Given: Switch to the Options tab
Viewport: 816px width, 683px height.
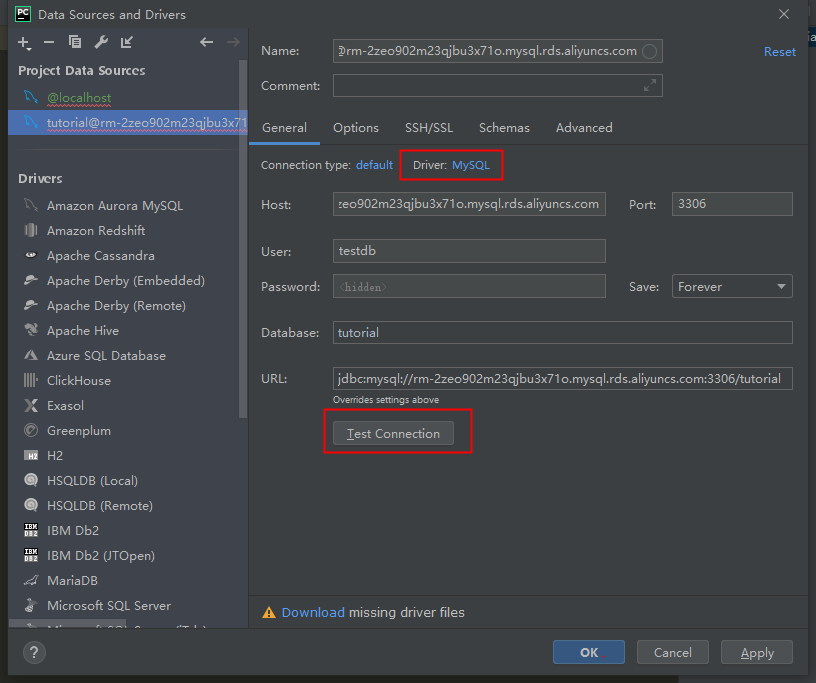Looking at the screenshot, I should tap(356, 128).
